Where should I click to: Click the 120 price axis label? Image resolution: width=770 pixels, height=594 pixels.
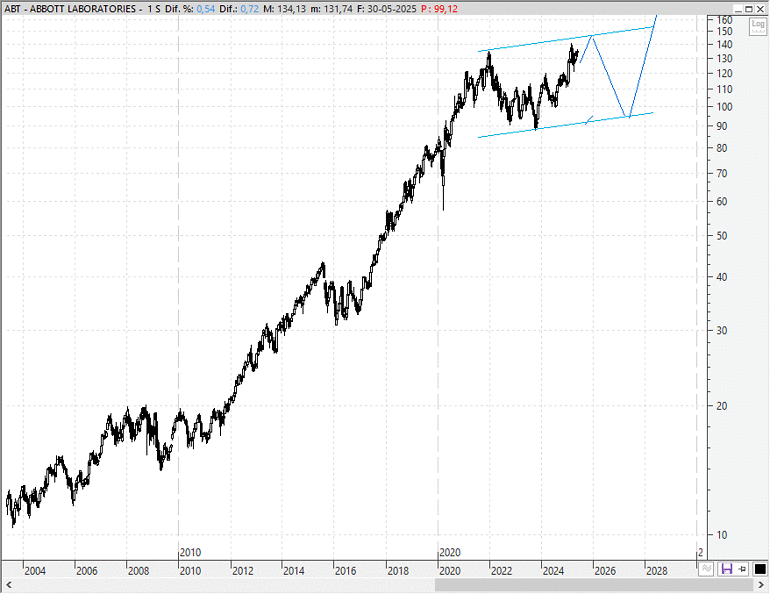point(724,74)
